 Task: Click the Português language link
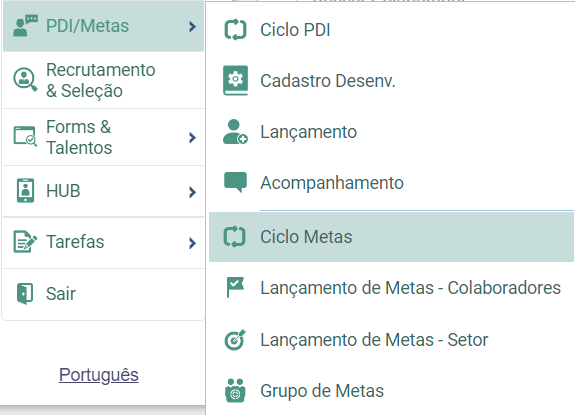click(x=99, y=375)
